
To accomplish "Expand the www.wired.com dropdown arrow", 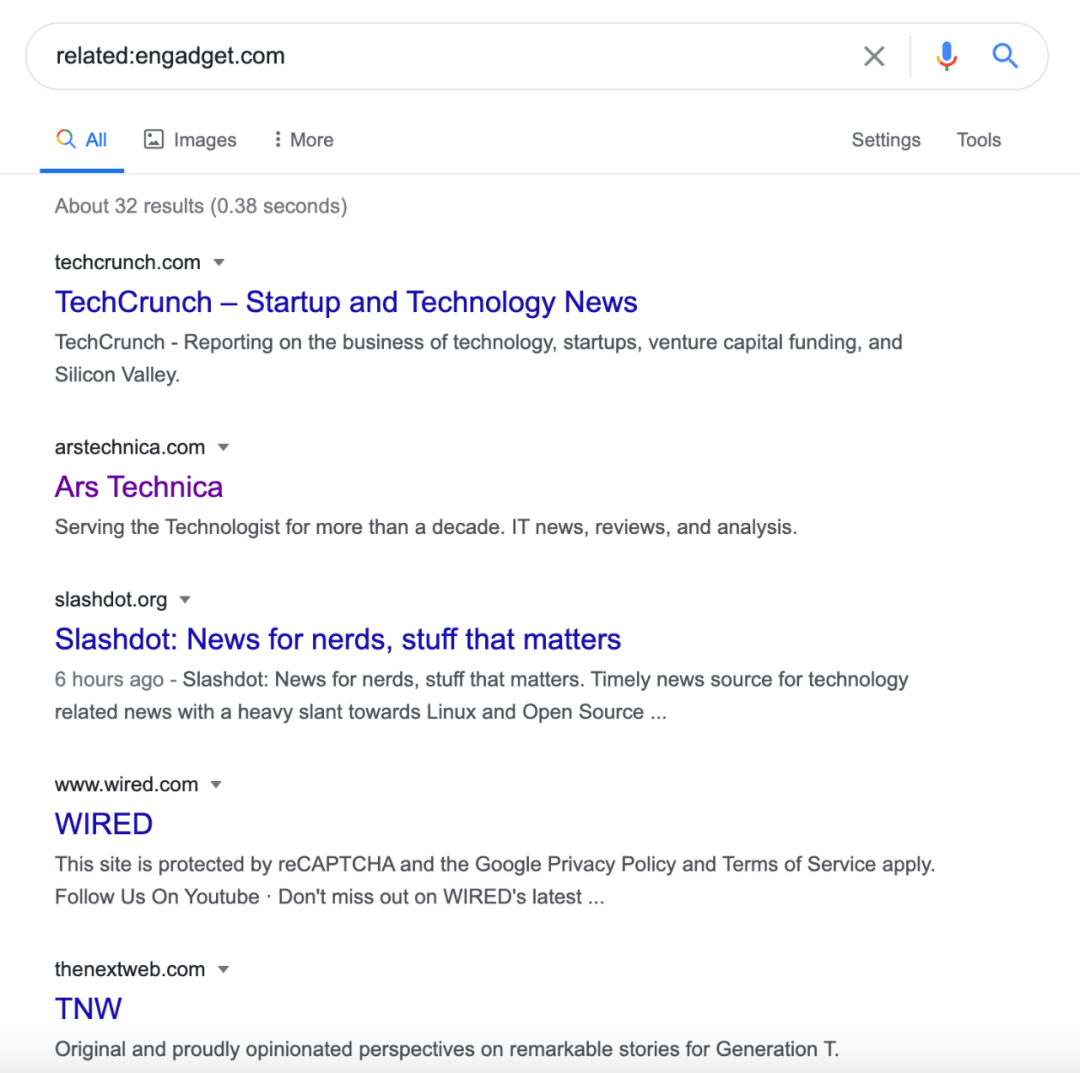I will pyautogui.click(x=216, y=784).
